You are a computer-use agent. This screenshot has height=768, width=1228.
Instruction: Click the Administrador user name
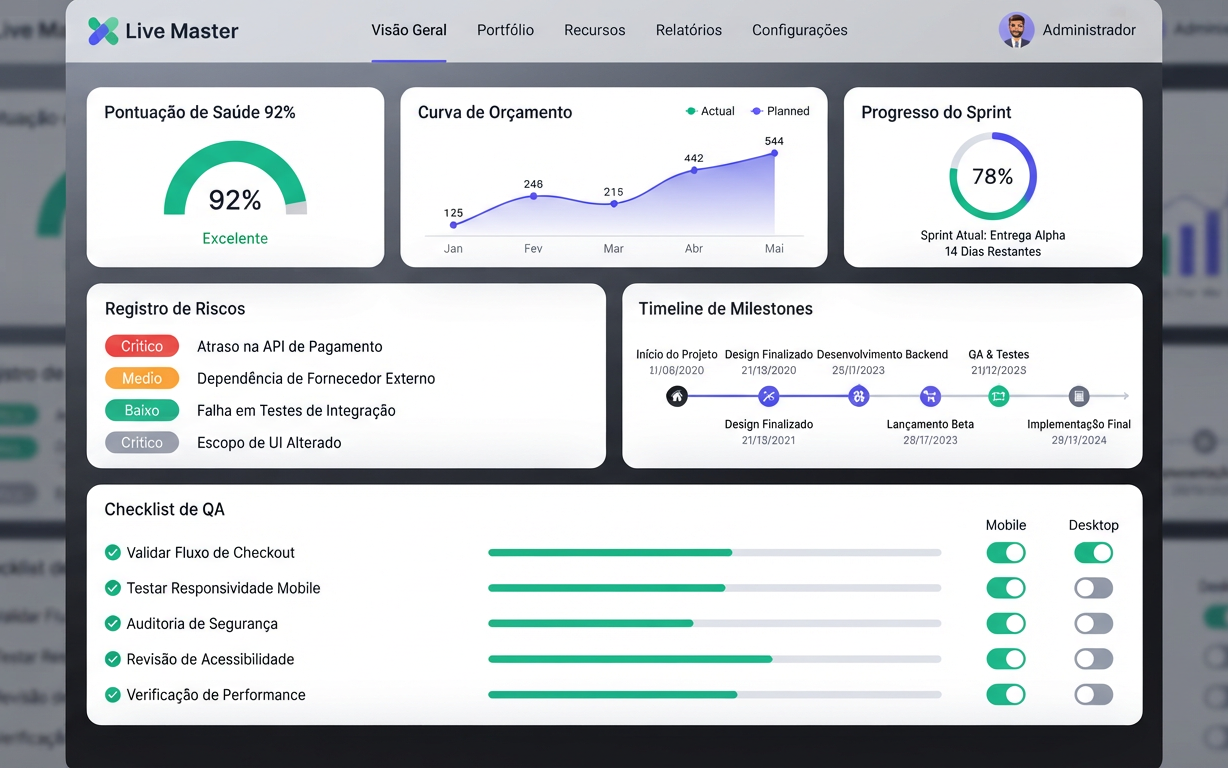click(x=1089, y=30)
